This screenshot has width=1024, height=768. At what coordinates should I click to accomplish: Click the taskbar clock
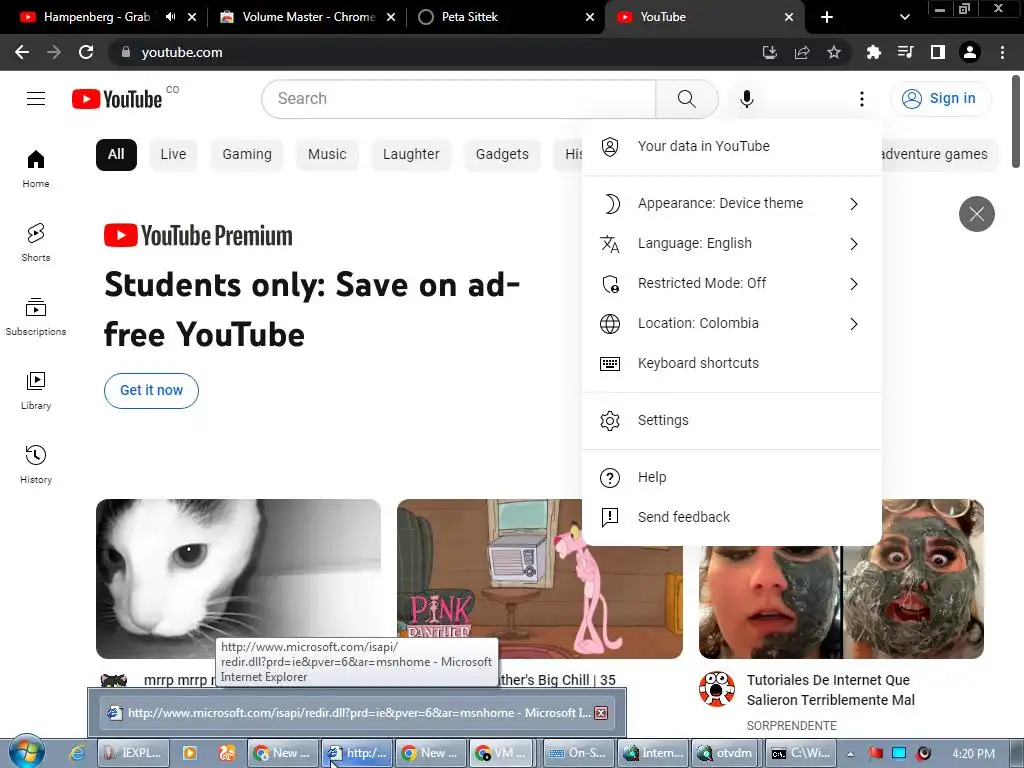coord(974,754)
